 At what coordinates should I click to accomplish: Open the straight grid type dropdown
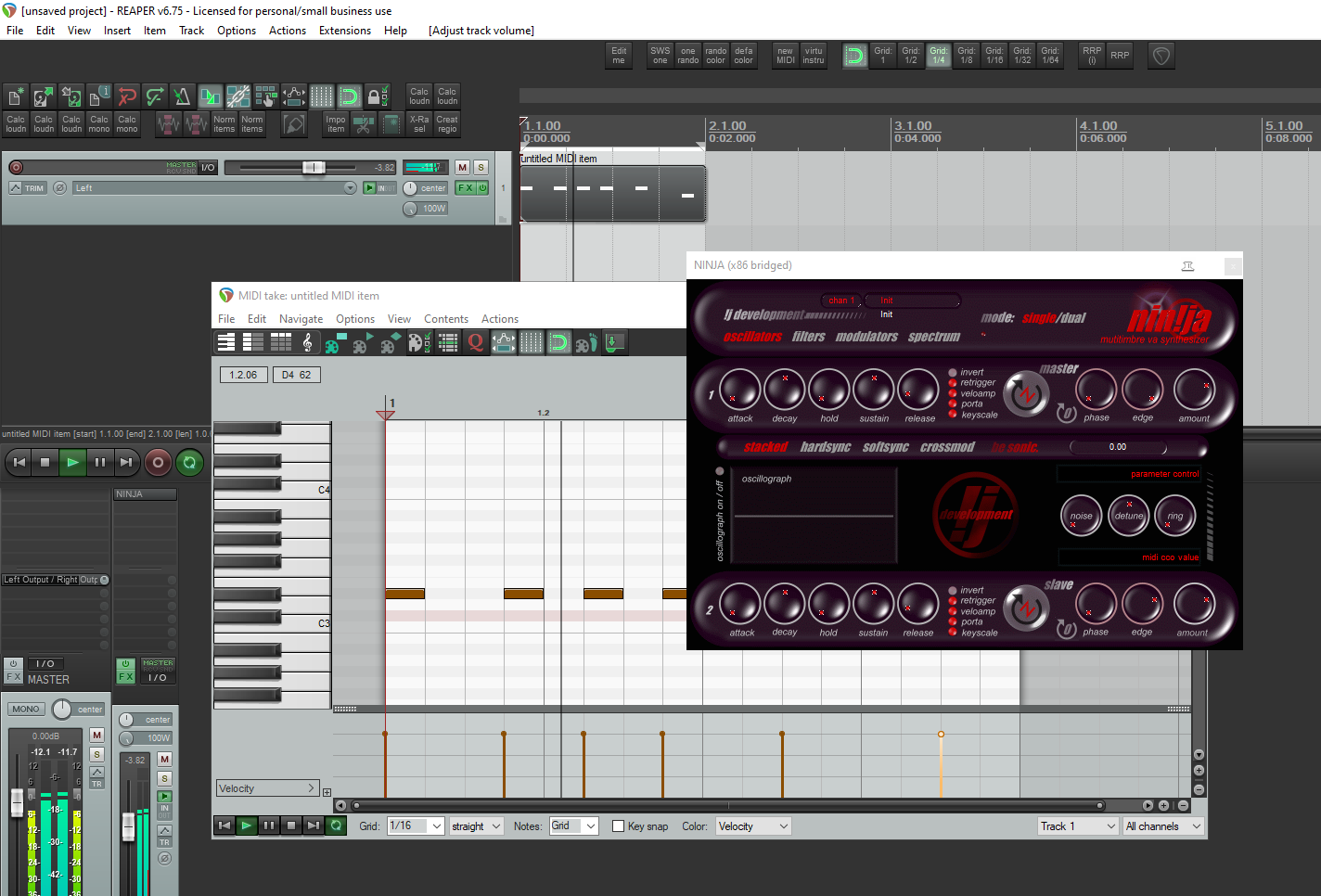pyautogui.click(x=476, y=826)
